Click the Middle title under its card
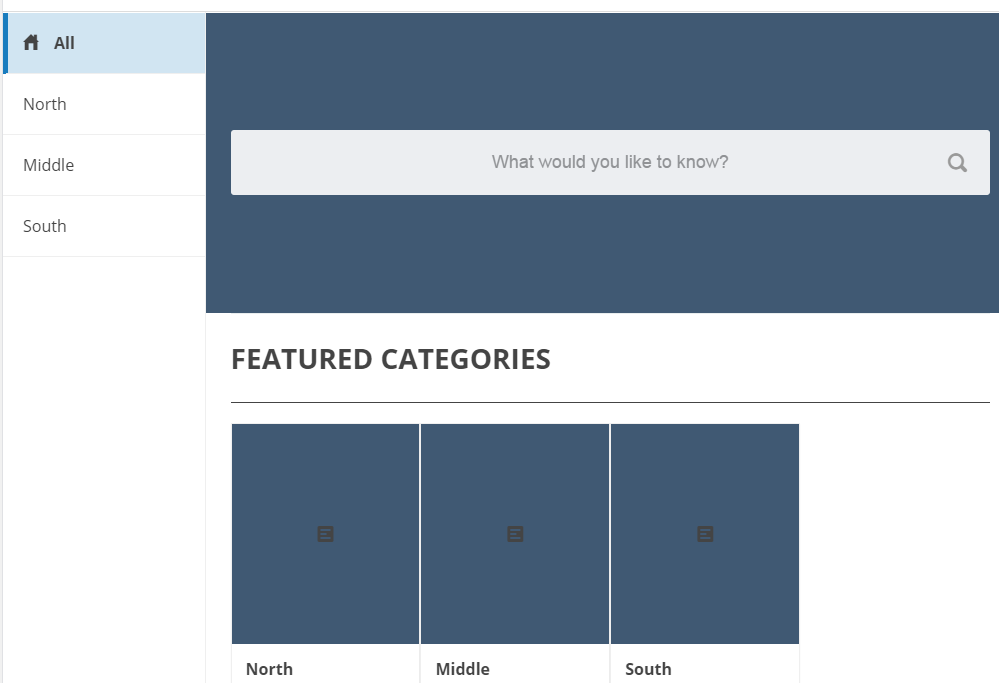The image size is (999, 683). pyautogui.click(x=462, y=669)
